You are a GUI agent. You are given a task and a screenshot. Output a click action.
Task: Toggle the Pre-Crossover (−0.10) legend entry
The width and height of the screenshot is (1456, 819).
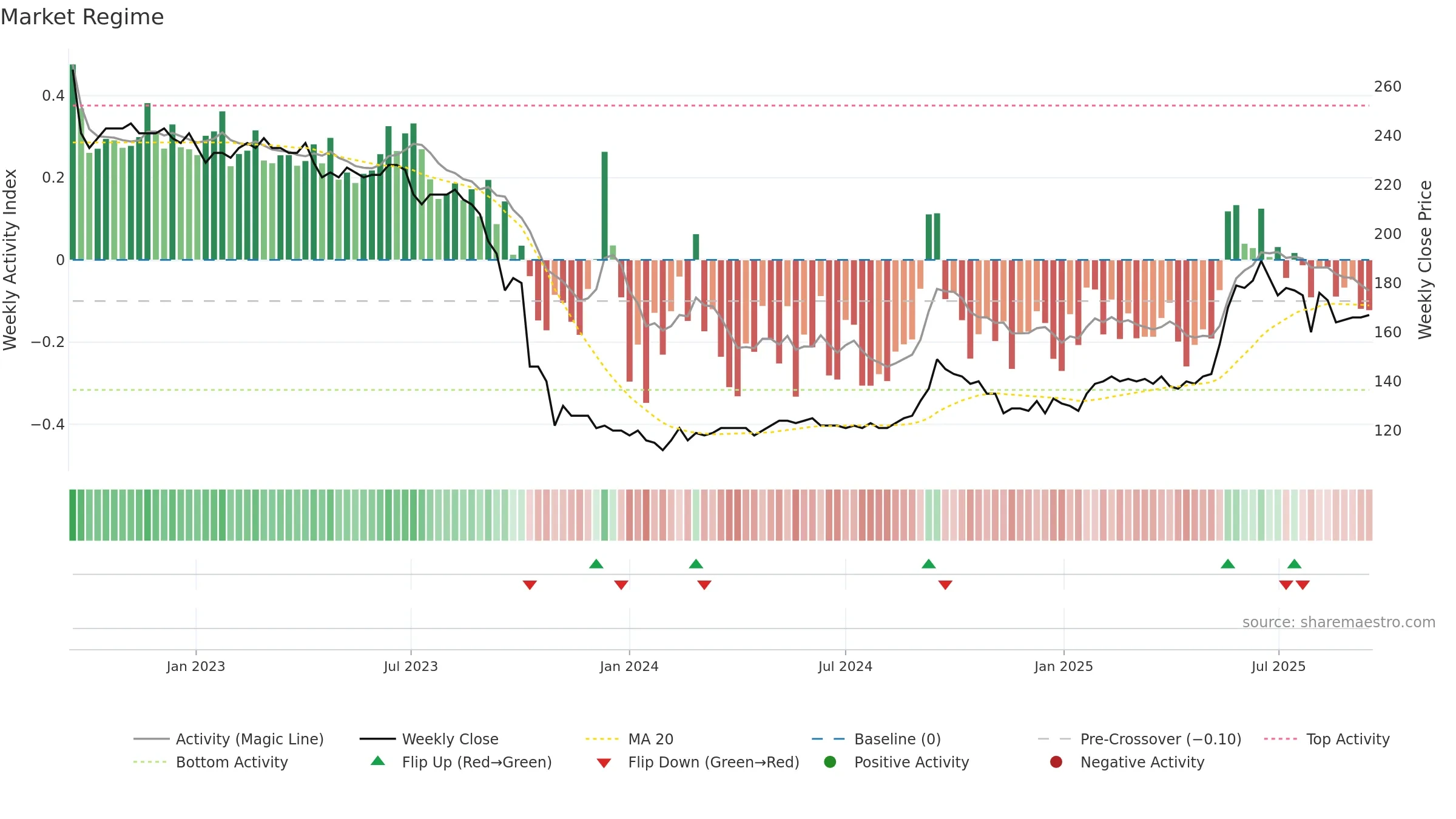(x=1139, y=739)
